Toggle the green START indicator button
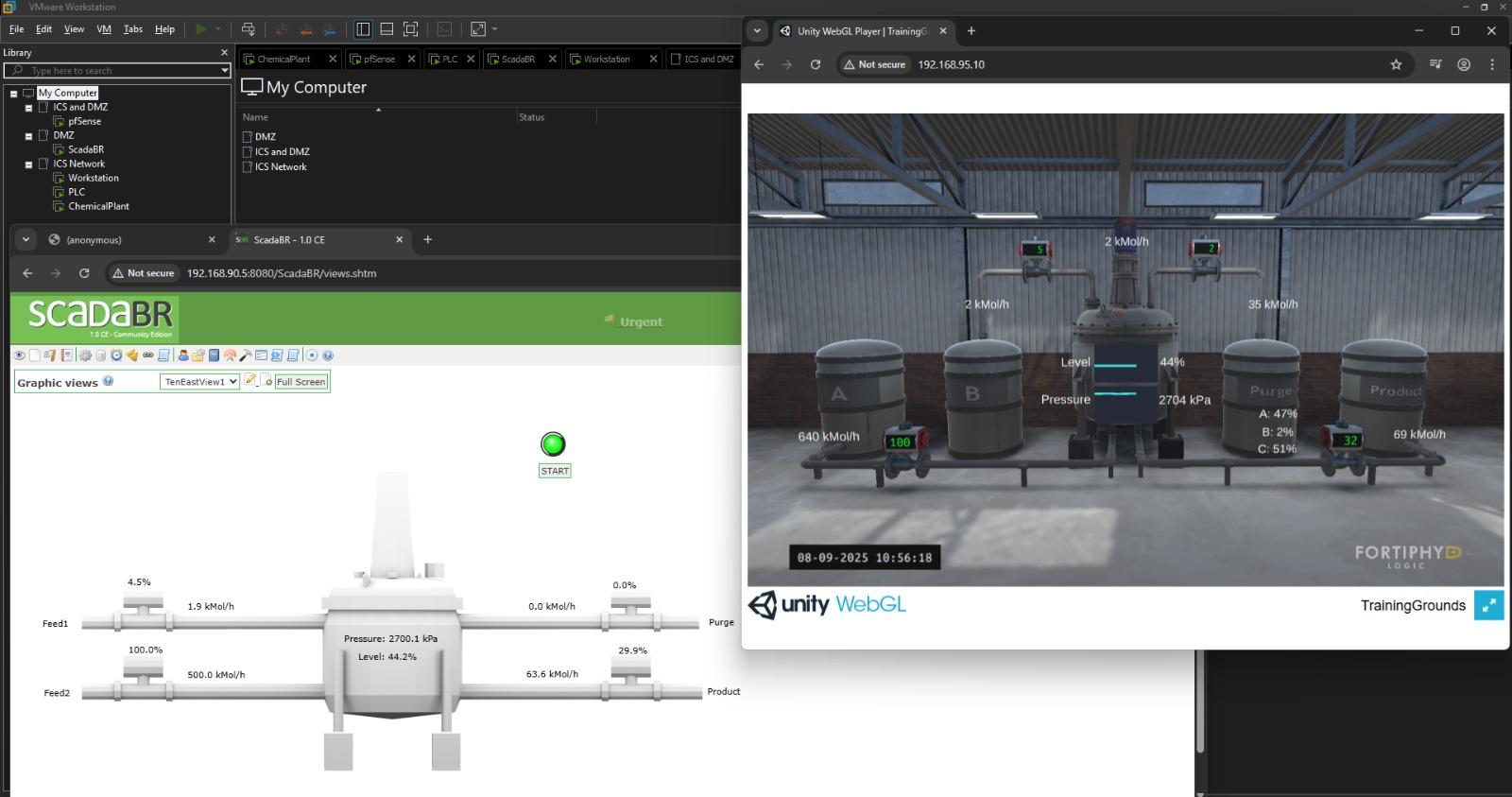1512x797 pixels. click(x=553, y=444)
